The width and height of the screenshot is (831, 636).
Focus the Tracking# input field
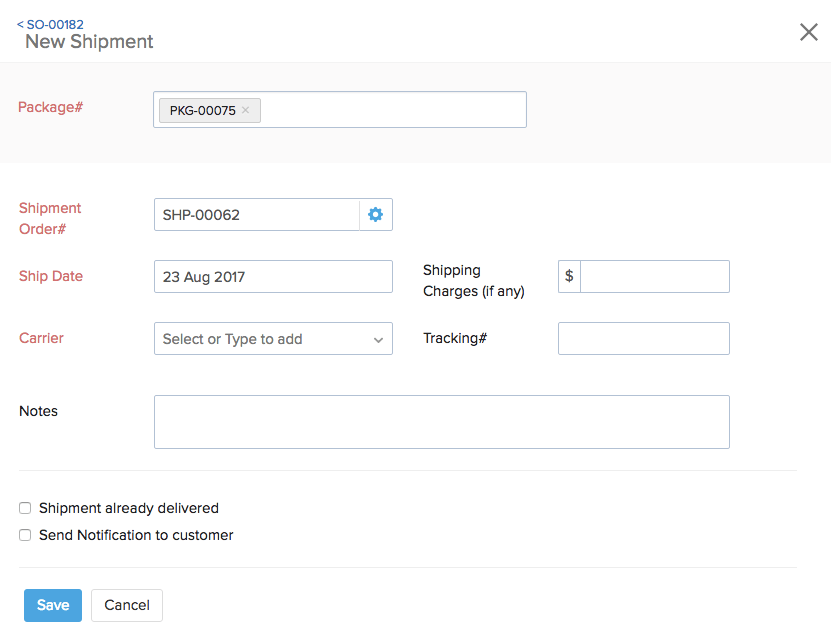pyautogui.click(x=643, y=339)
